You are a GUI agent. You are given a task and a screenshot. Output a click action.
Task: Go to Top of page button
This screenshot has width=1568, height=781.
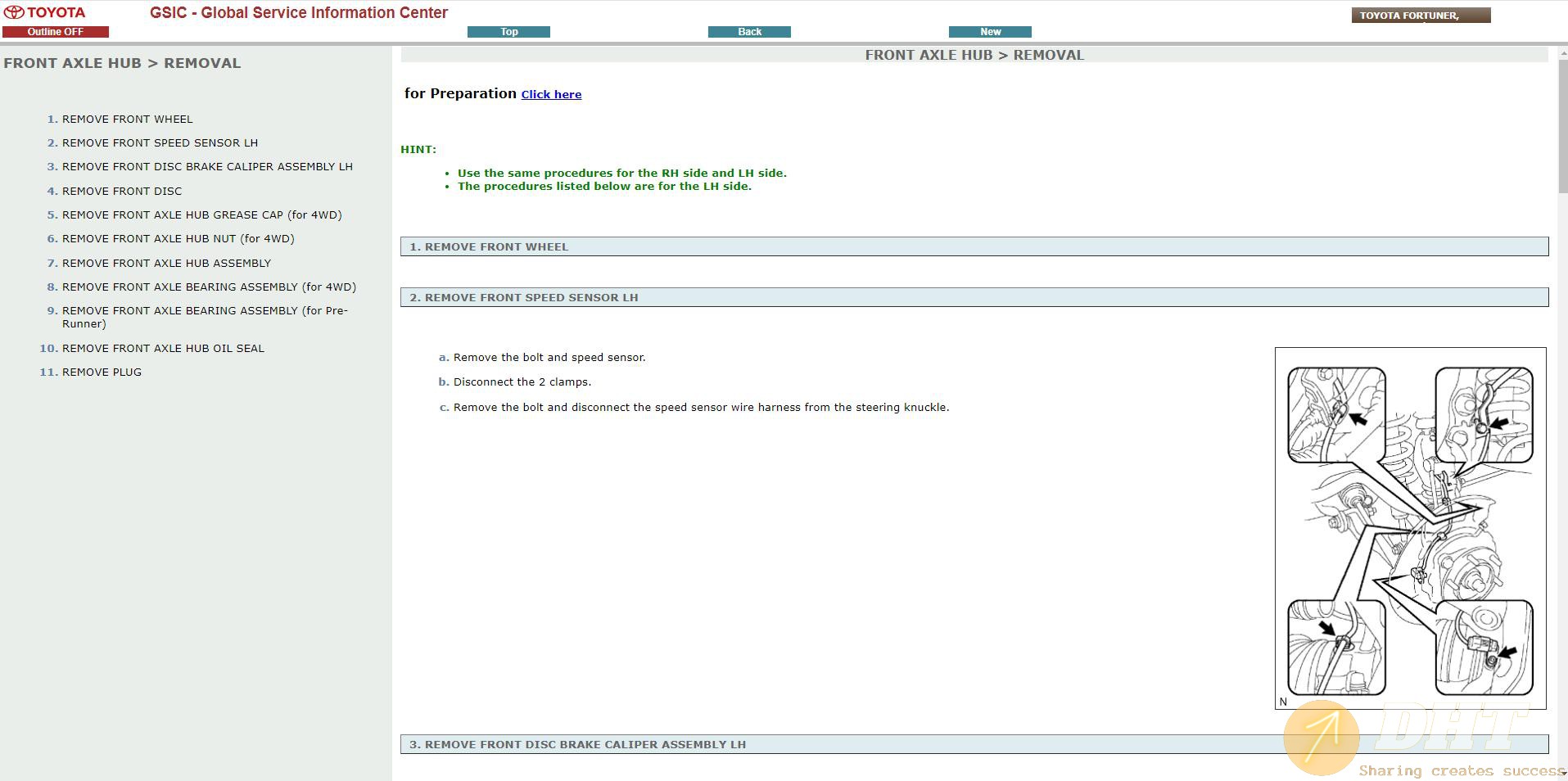[x=508, y=32]
